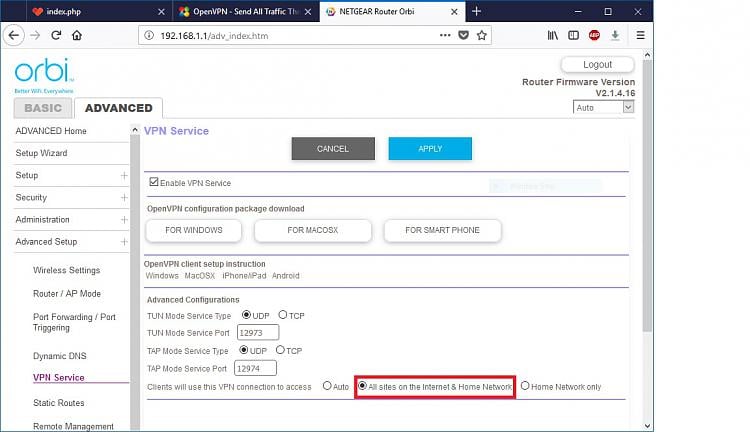Show site information for 192.168.1.1
750x432 pixels.
pos(149,35)
